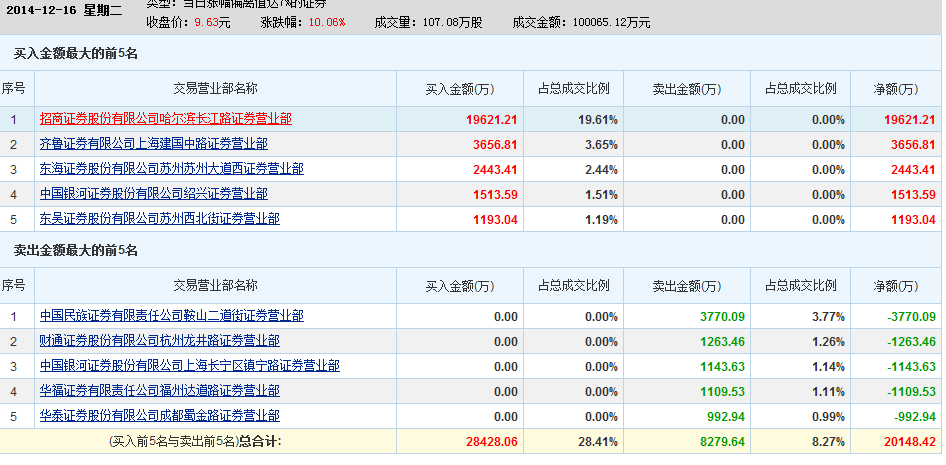The image size is (946, 465).
Task: Open 中国银河证券股份有限公司上海长宁区镇宁路证券营业部 link
Action: pyautogui.click(x=190, y=366)
